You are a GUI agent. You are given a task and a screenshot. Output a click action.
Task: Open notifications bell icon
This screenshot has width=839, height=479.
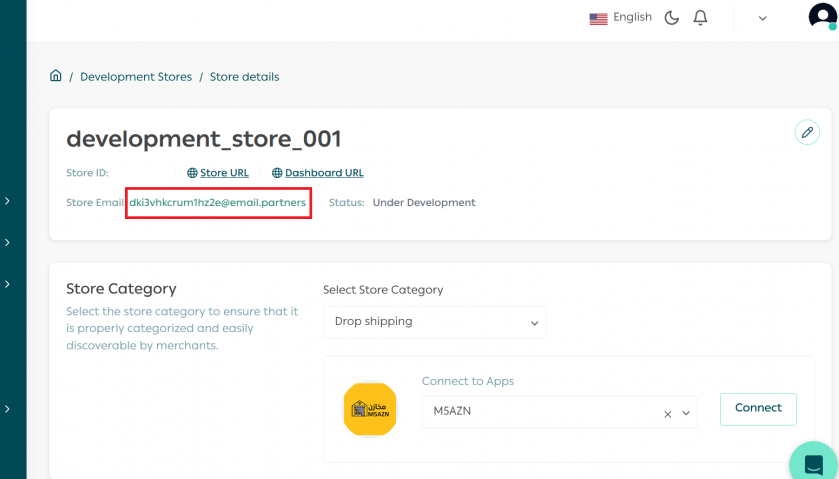700,18
